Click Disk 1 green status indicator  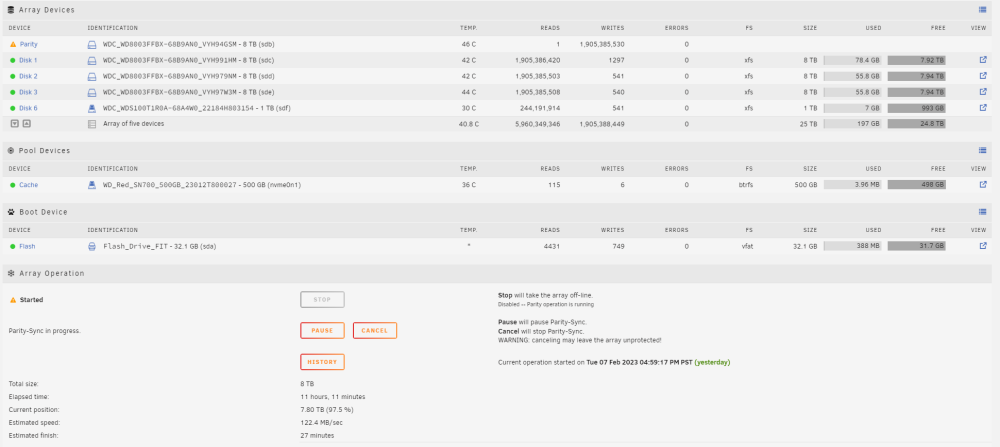pos(13,61)
